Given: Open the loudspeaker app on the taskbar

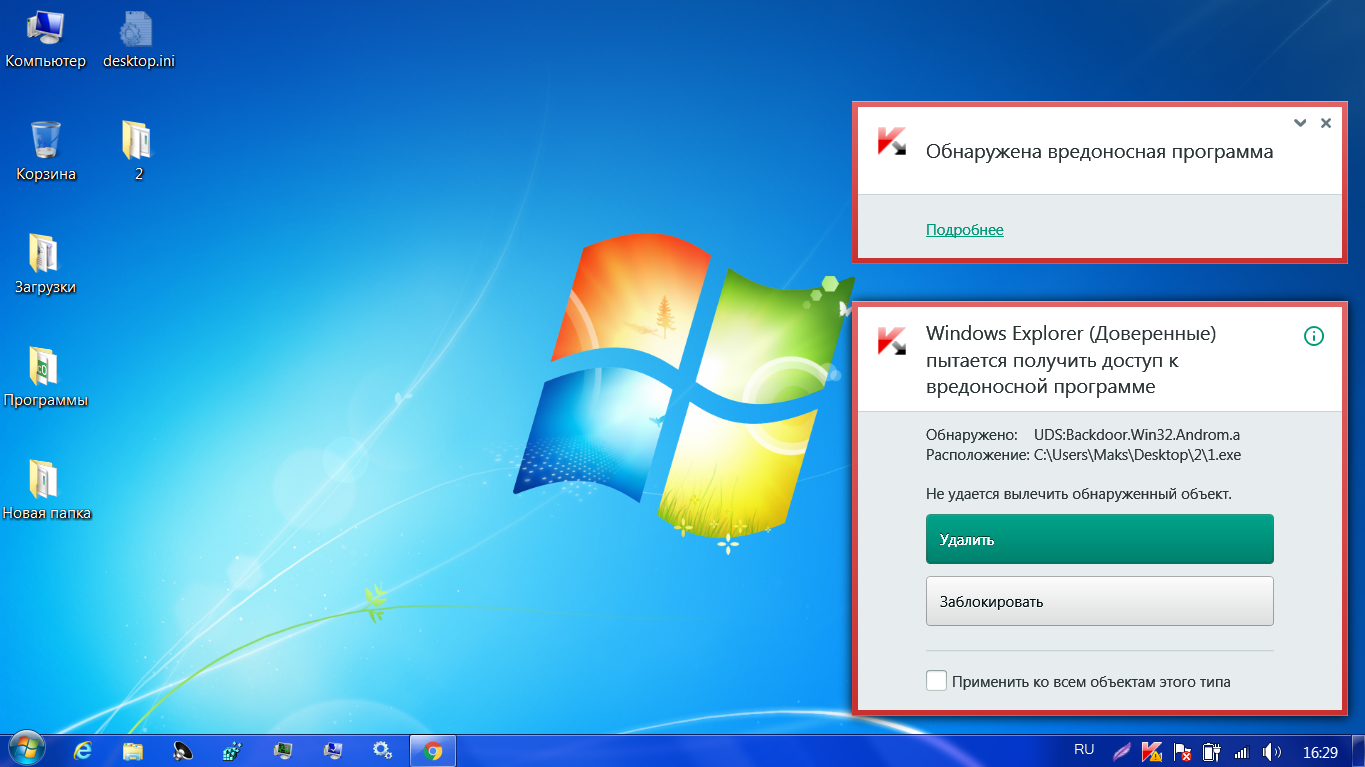Looking at the screenshot, I should tap(183, 750).
